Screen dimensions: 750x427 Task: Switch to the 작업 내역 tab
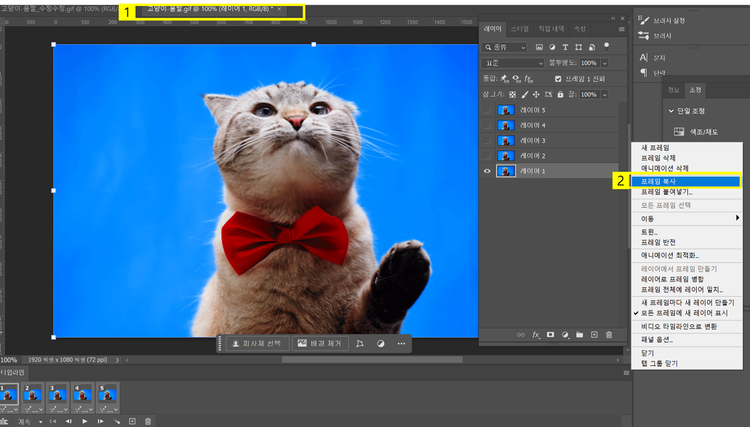(x=551, y=29)
